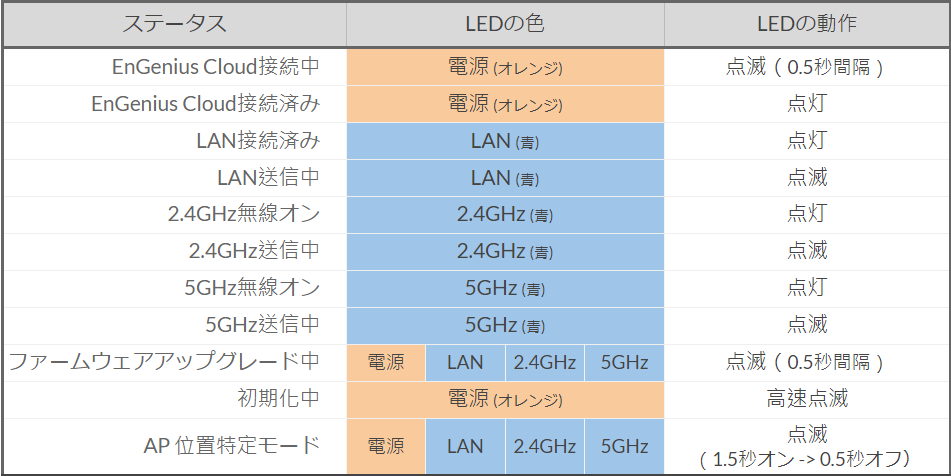The image size is (951, 476).
Task: Click the LEDの動作 column header
Action: 806,24
